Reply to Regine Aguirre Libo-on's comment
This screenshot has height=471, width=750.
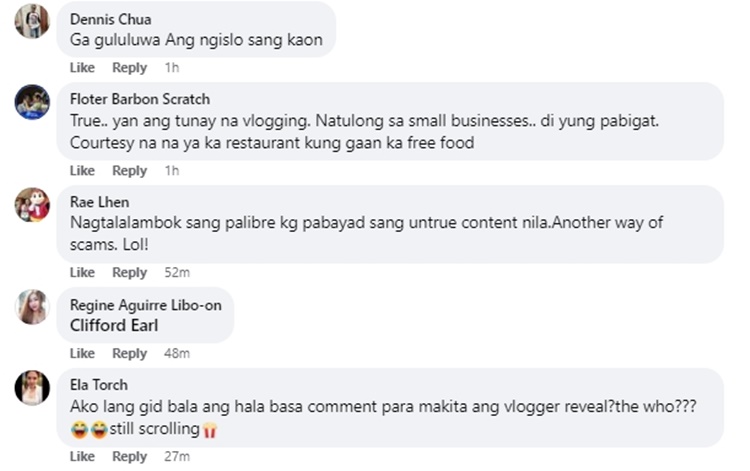[x=129, y=354]
